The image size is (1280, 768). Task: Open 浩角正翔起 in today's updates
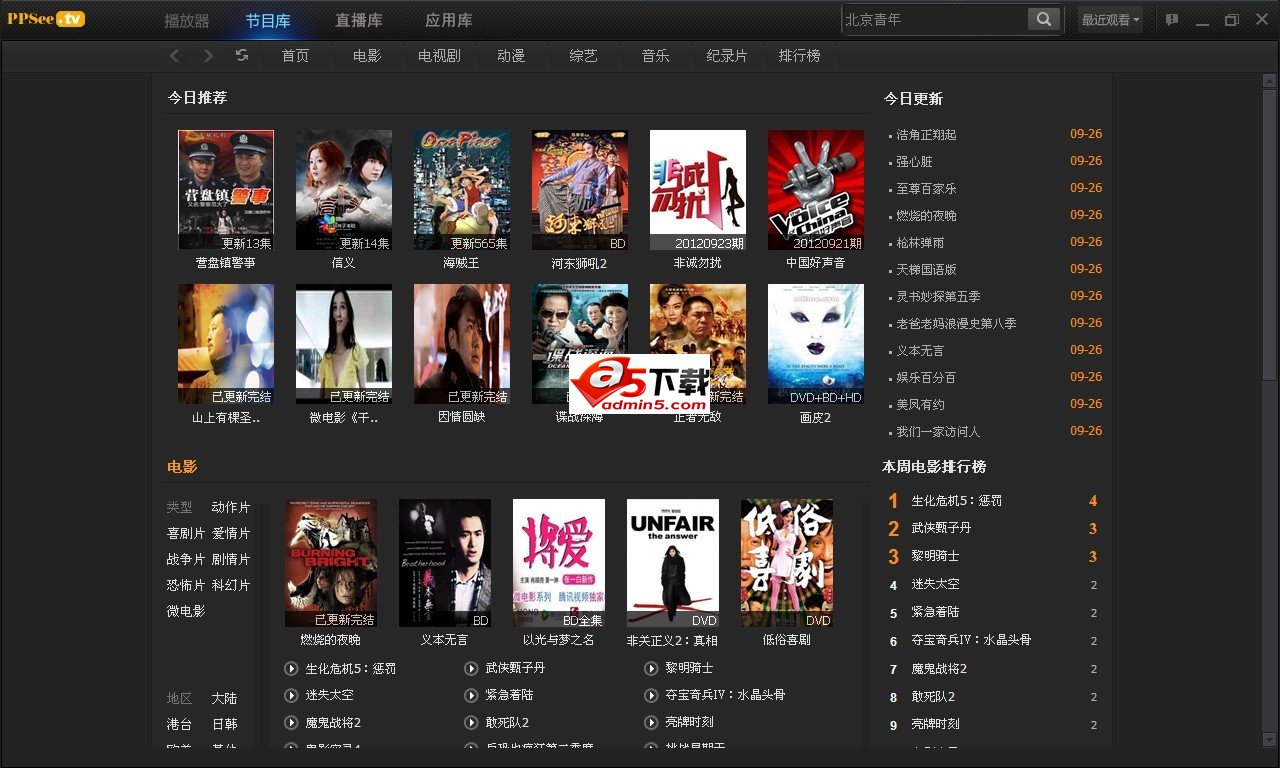[x=926, y=134]
